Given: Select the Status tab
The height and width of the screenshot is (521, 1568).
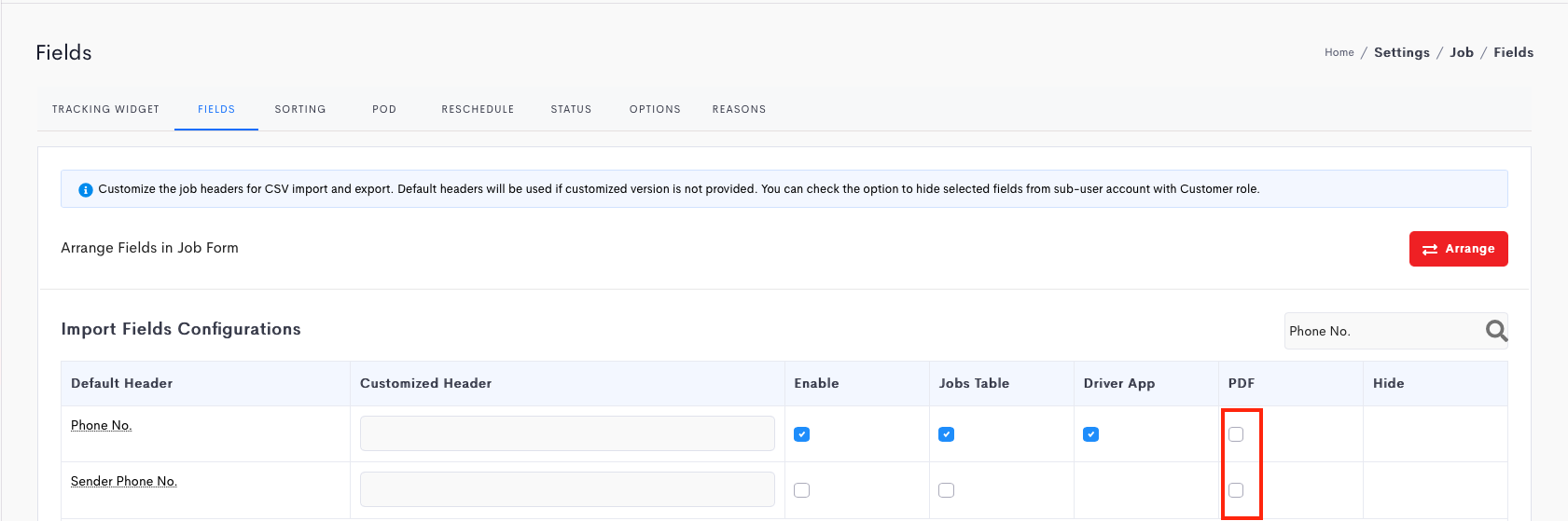Looking at the screenshot, I should (571, 109).
